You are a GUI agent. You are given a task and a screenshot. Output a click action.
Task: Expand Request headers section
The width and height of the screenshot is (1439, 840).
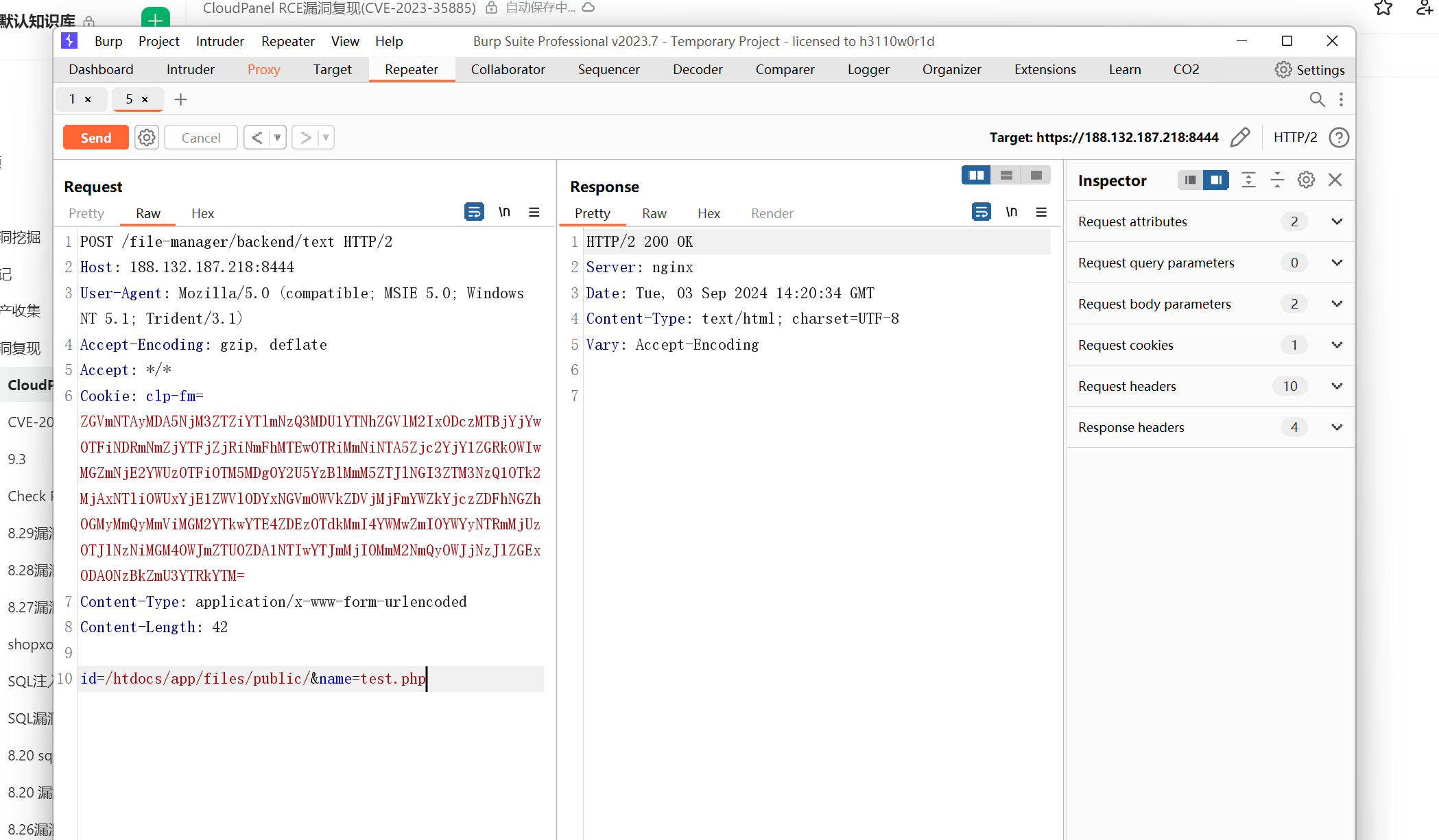pos(1336,386)
